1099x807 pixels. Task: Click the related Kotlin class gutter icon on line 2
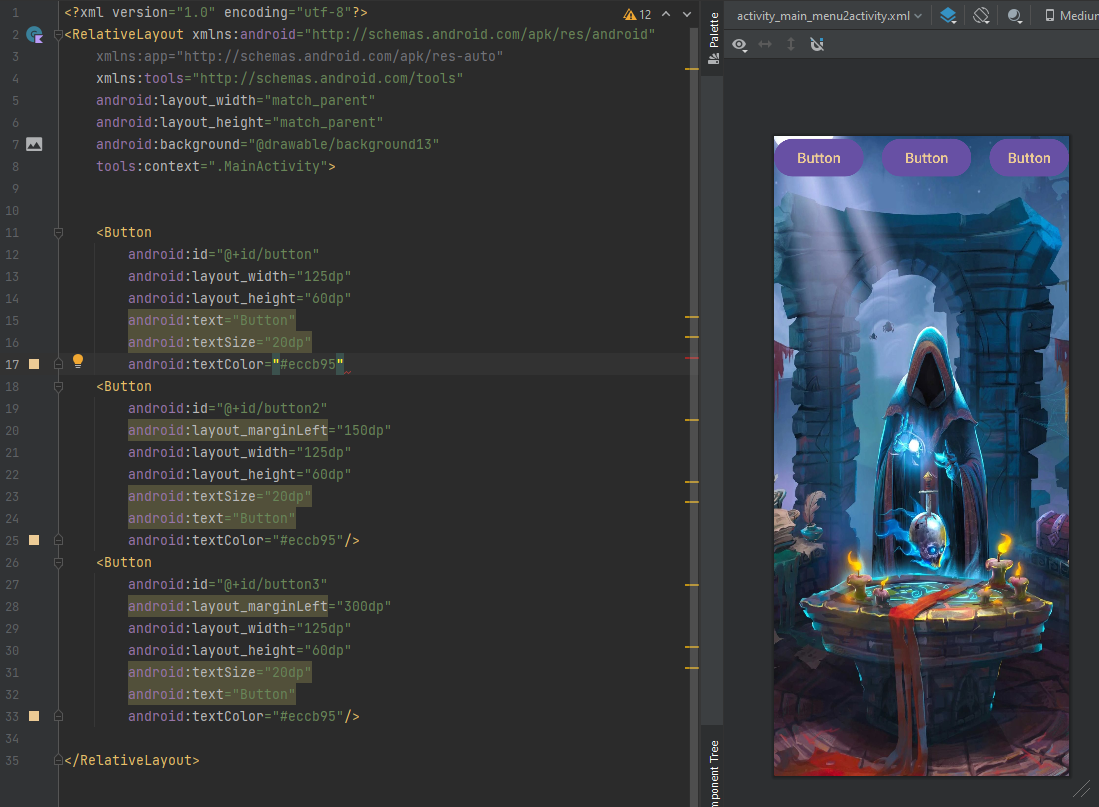(34, 35)
